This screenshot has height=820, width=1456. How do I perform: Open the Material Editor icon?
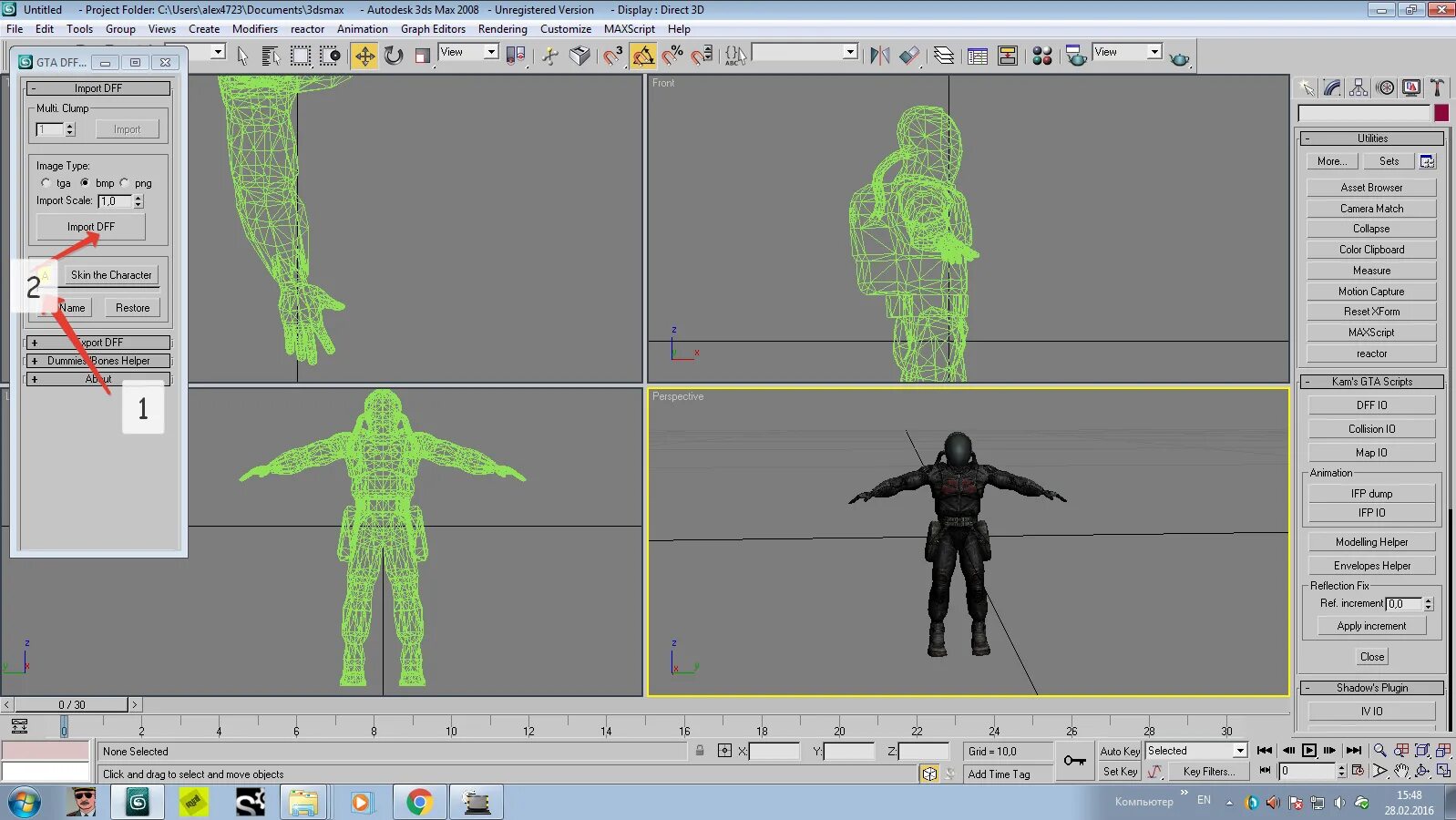1042,56
